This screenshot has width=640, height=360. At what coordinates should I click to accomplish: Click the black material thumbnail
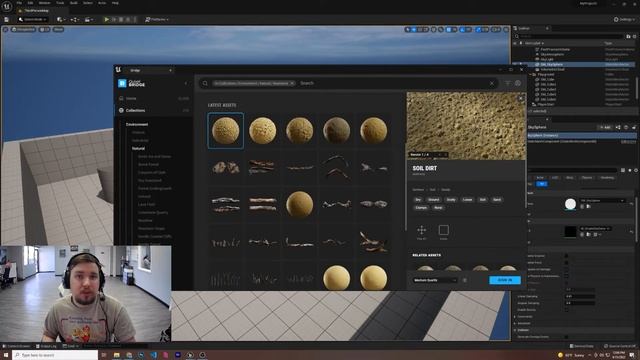coord(570,231)
